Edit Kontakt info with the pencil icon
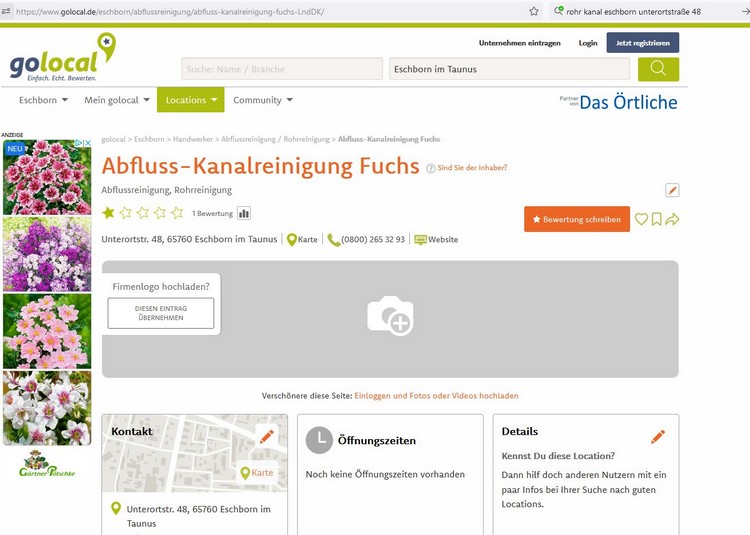This screenshot has height=535, width=750. pos(266,436)
